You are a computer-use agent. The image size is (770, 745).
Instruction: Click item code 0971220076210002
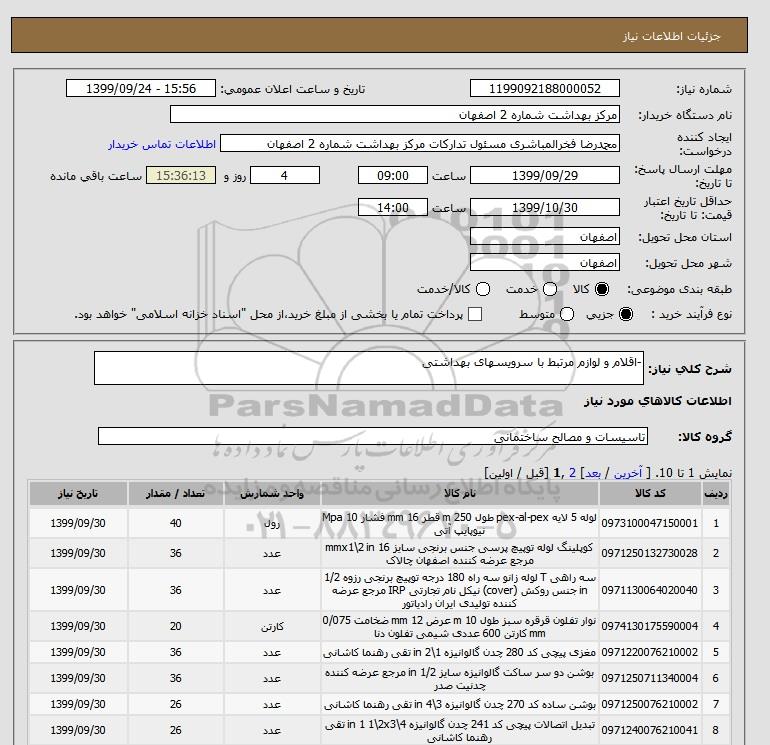pos(650,653)
